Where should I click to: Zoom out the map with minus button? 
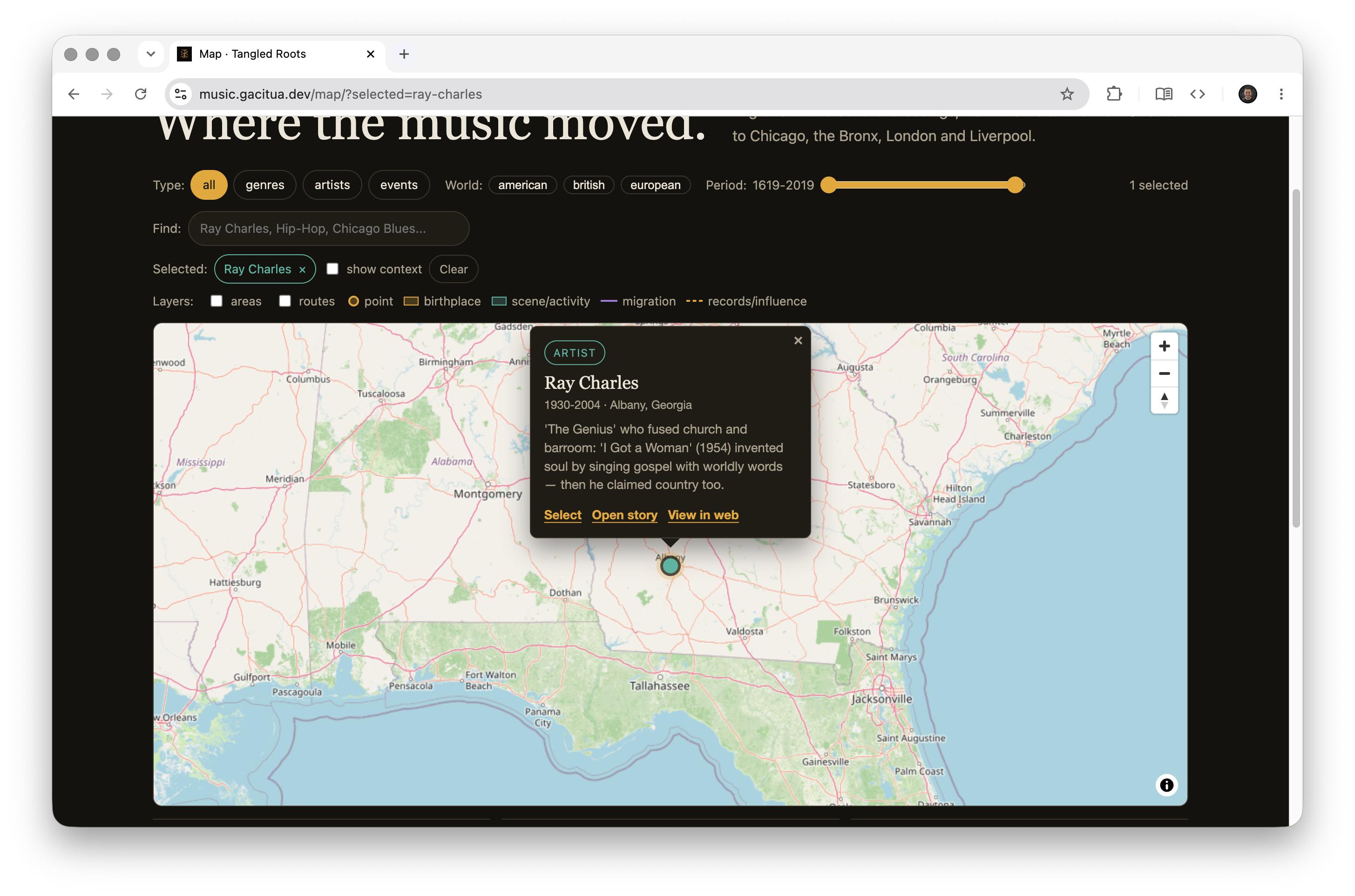pyautogui.click(x=1164, y=373)
